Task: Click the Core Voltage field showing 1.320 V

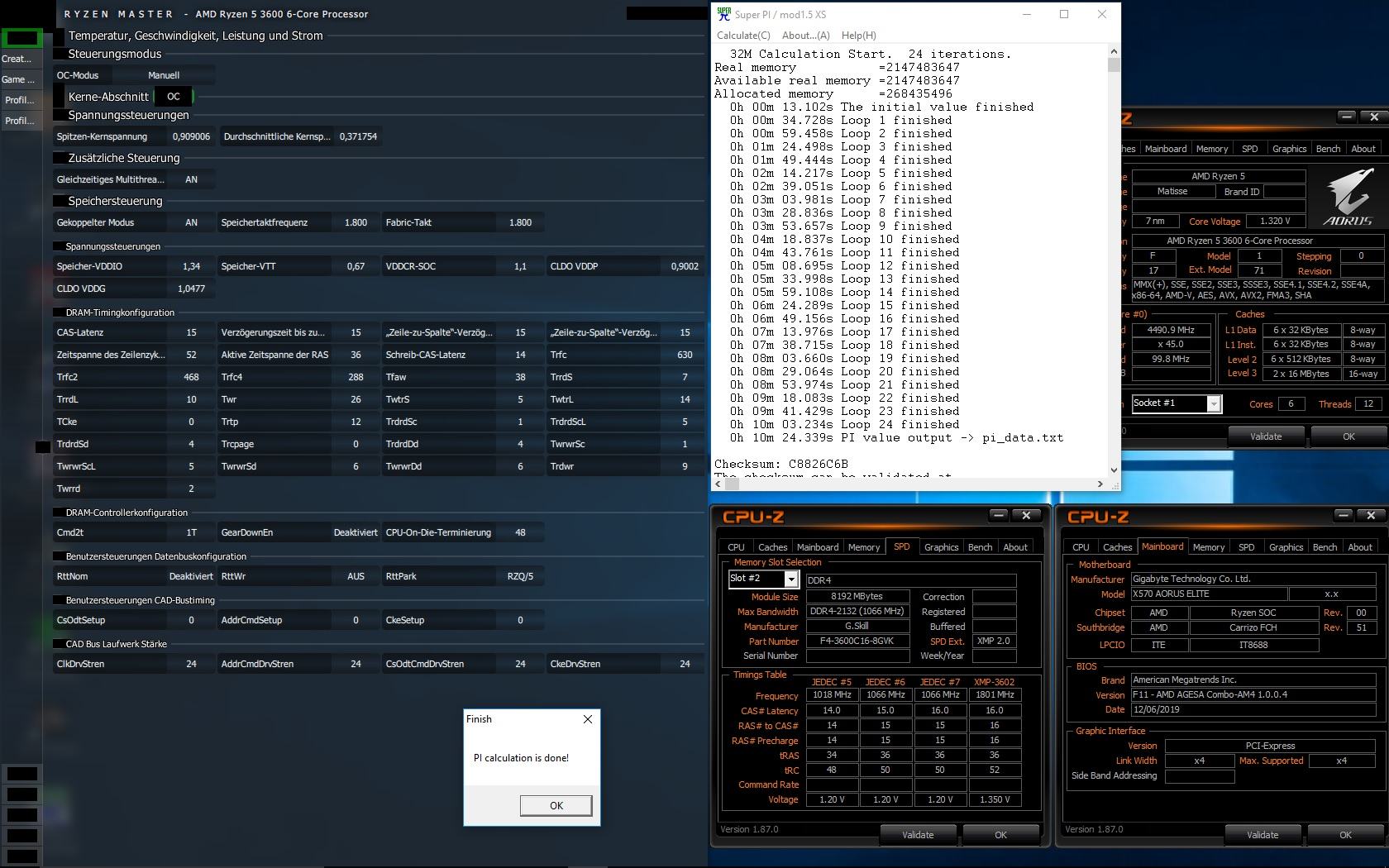Action: 1275,222
